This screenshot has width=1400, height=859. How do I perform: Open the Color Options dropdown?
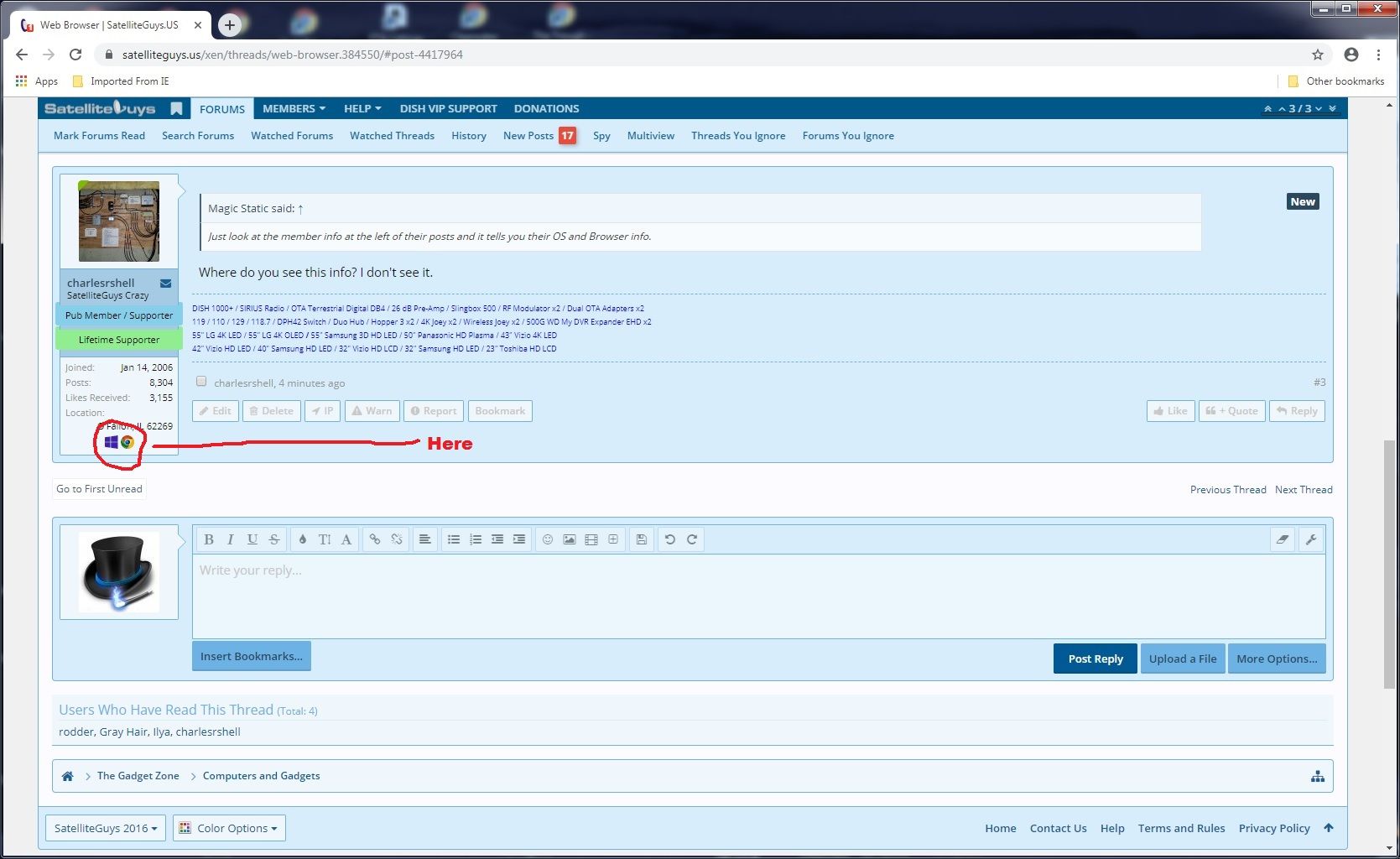pyautogui.click(x=229, y=828)
